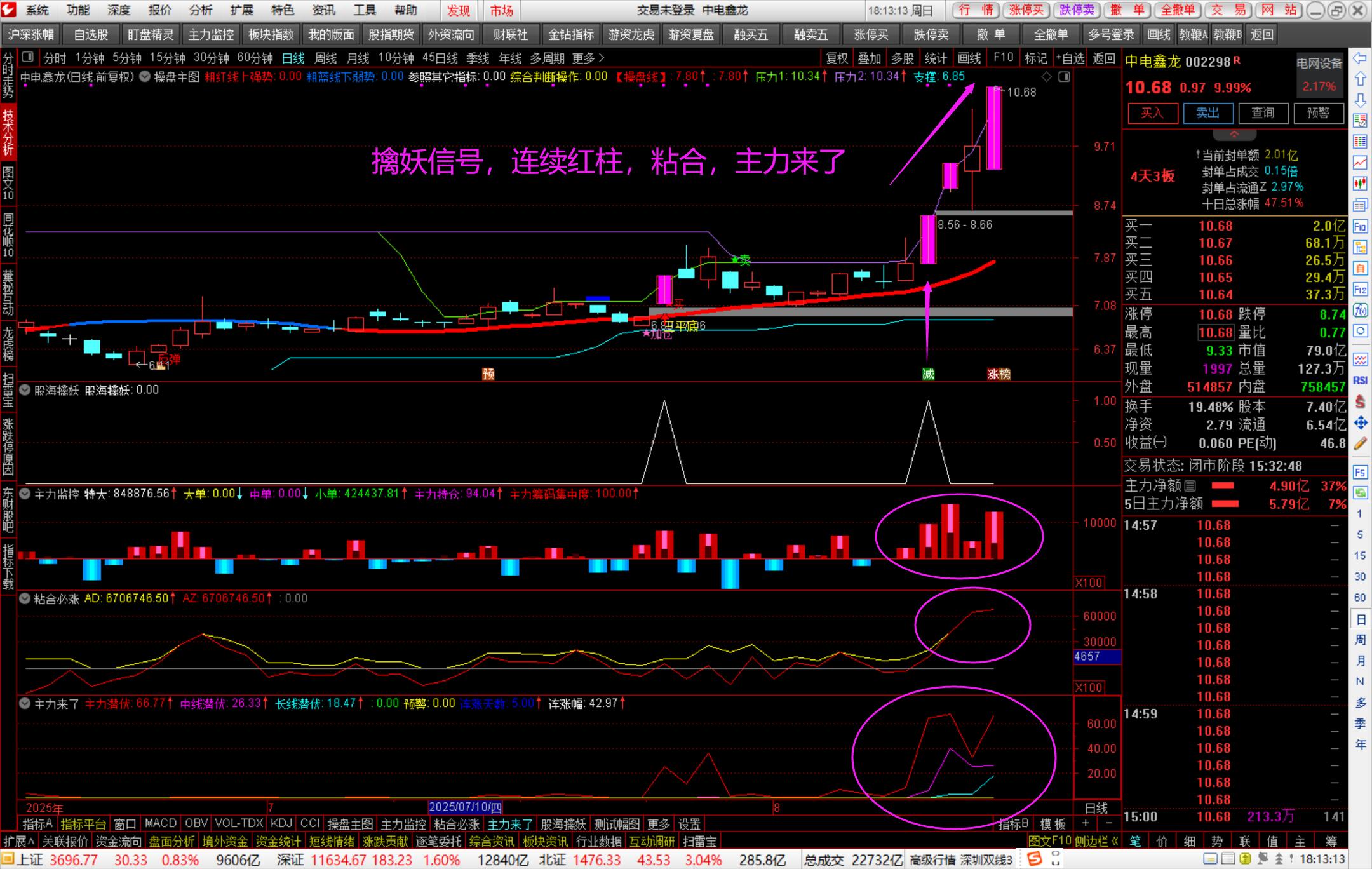Click the Sogou input method S icon
Viewport: 1372px width, 869px height.
1035,859
